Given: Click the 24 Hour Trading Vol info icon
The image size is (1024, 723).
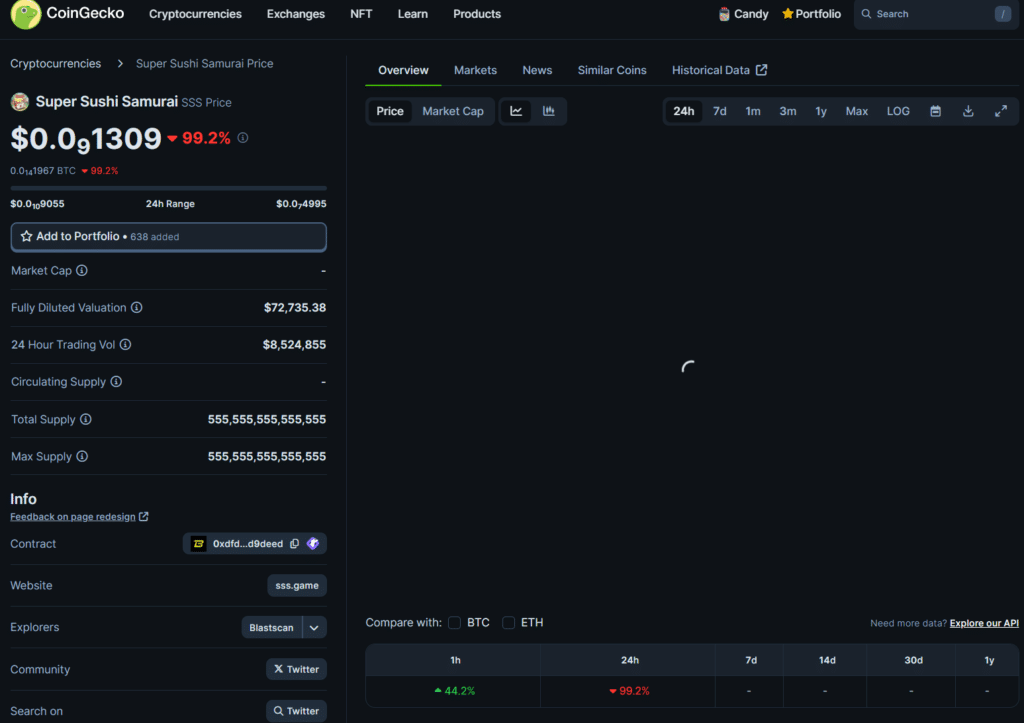Looking at the screenshot, I should pyautogui.click(x=125, y=345).
